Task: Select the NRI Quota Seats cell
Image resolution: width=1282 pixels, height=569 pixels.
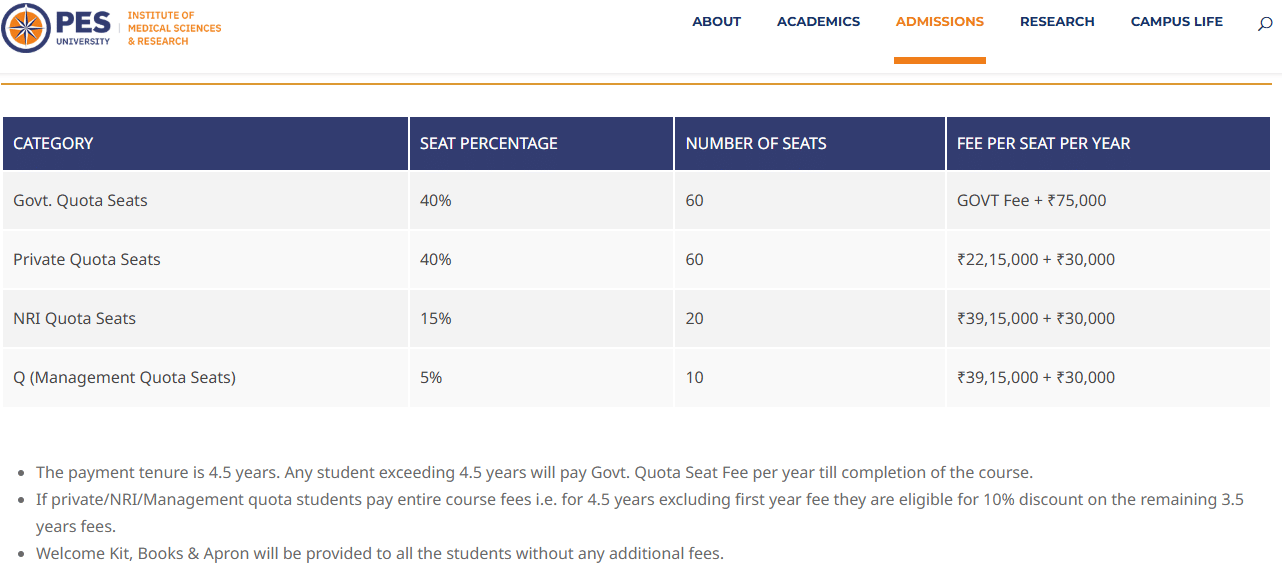Action: click(74, 319)
